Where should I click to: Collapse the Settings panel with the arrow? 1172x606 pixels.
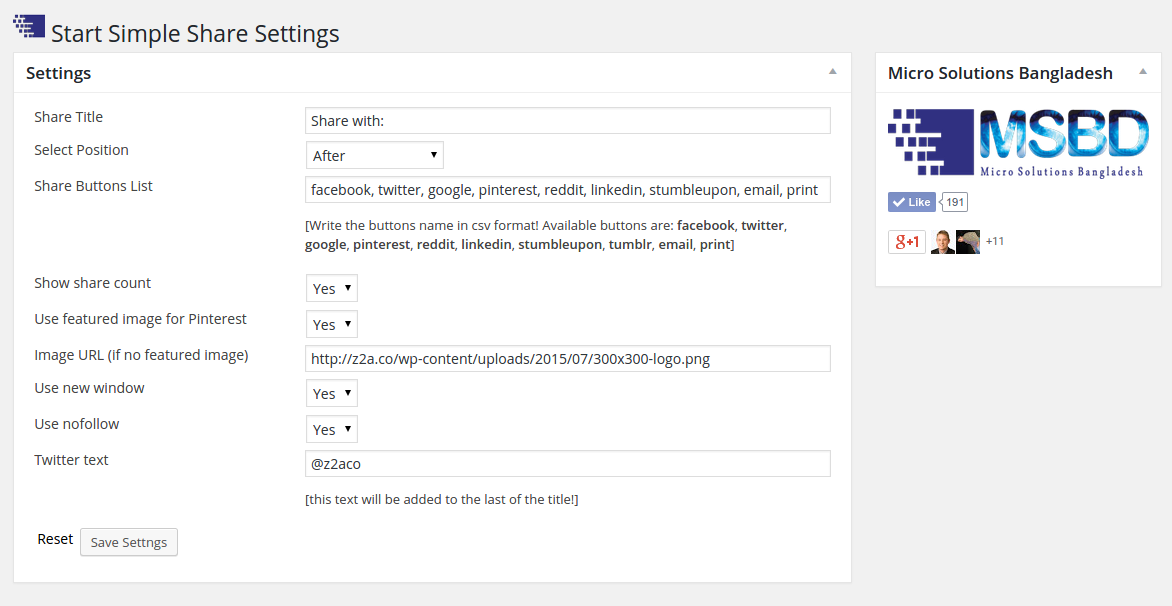point(833,72)
